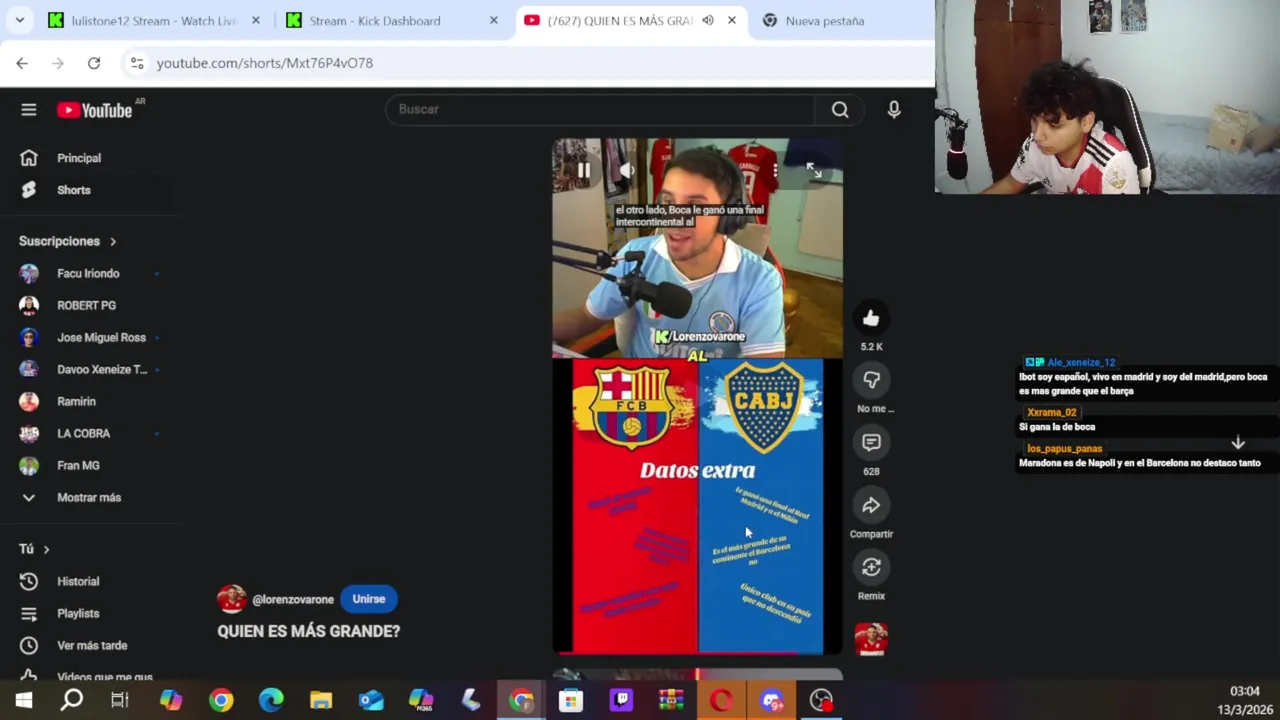Click the Buscar search field
Screen dimensions: 1280x720
[x=600, y=109]
